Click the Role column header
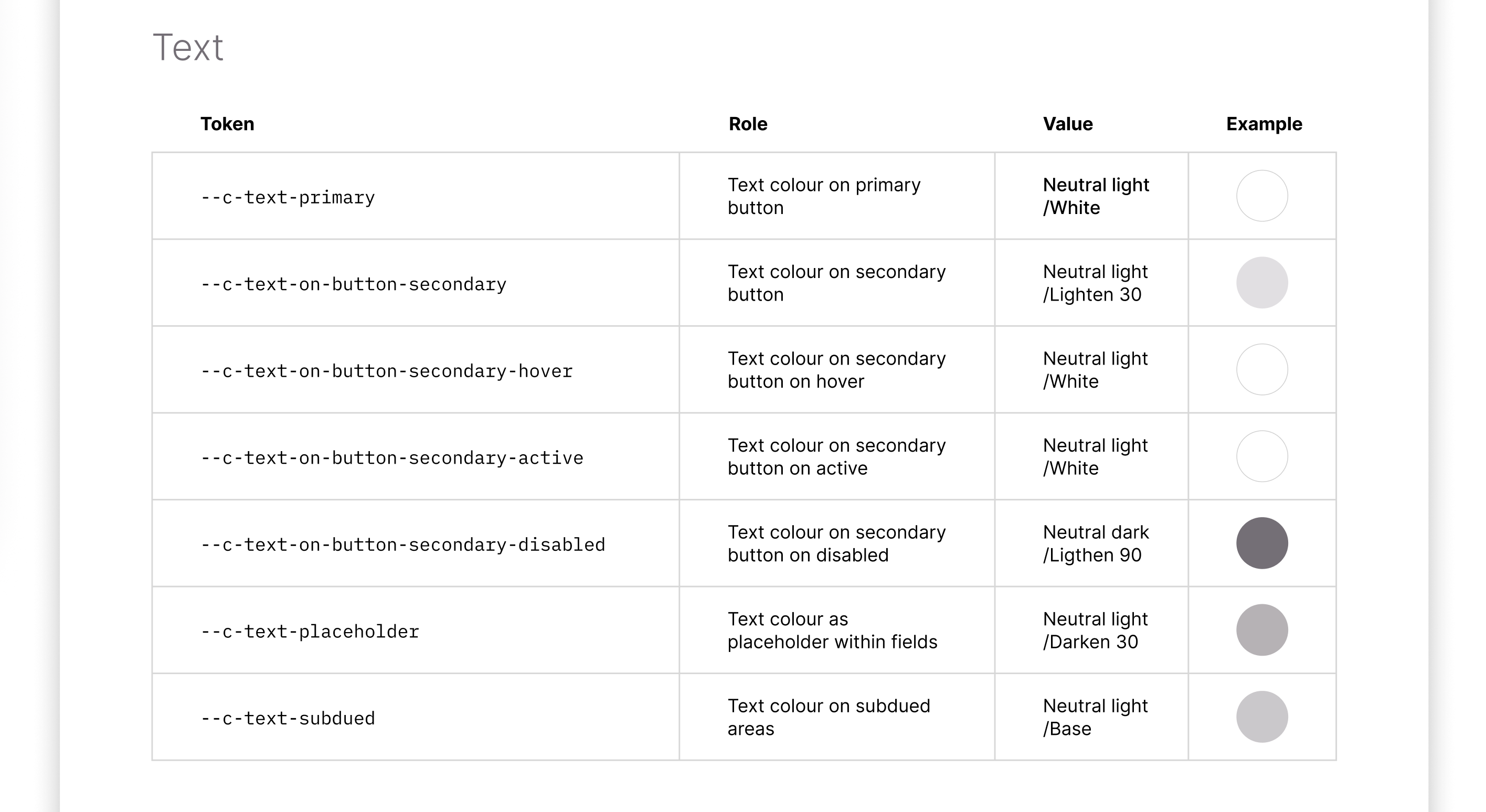The width and height of the screenshot is (1486, 812). point(748,124)
